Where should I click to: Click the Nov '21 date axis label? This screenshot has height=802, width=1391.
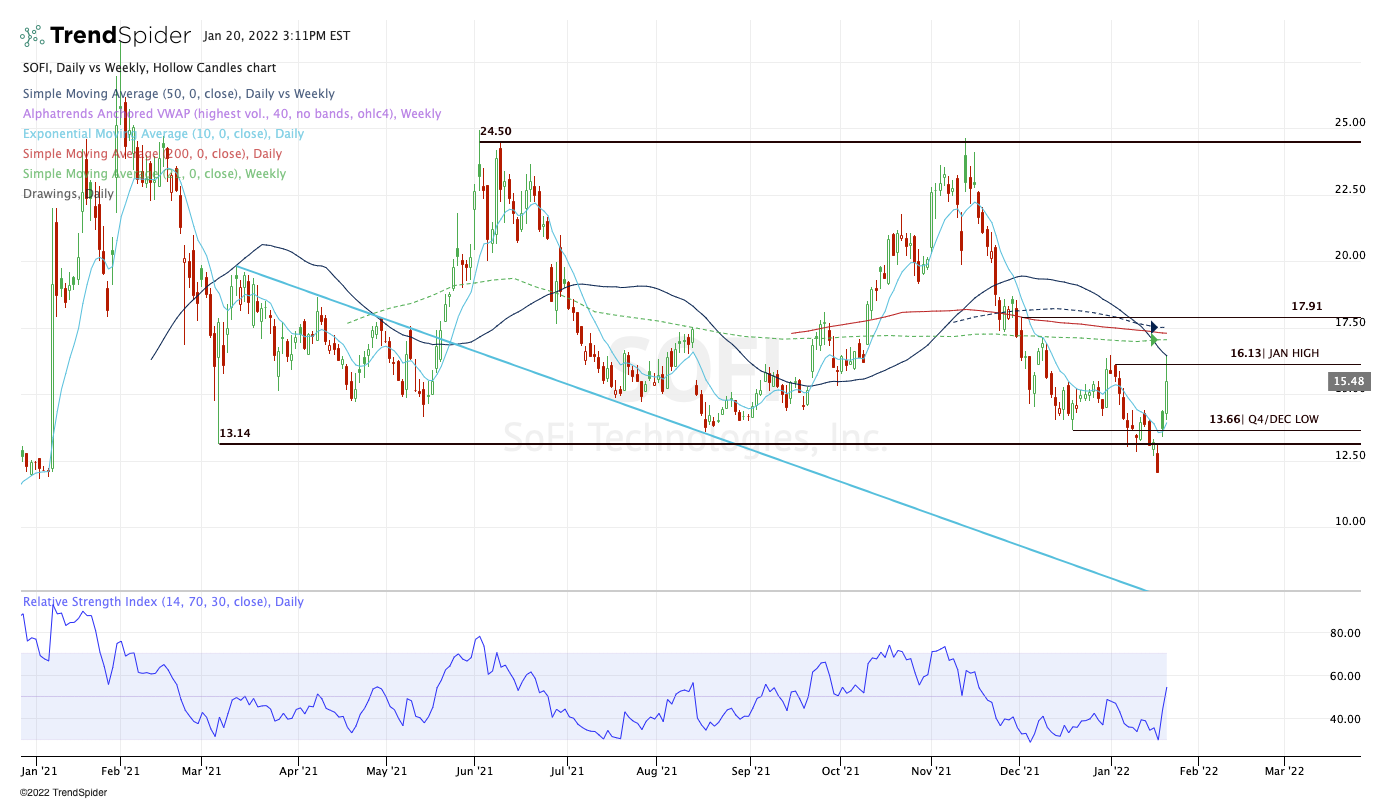coord(931,771)
